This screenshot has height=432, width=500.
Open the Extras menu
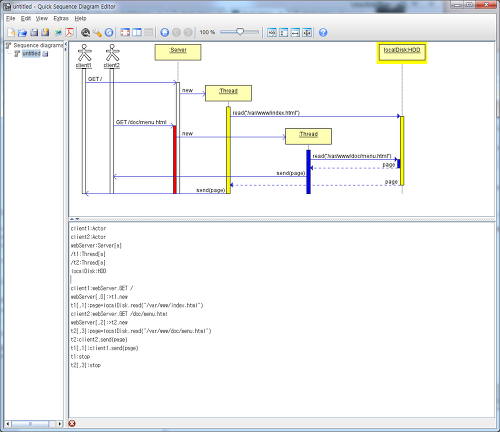61,18
